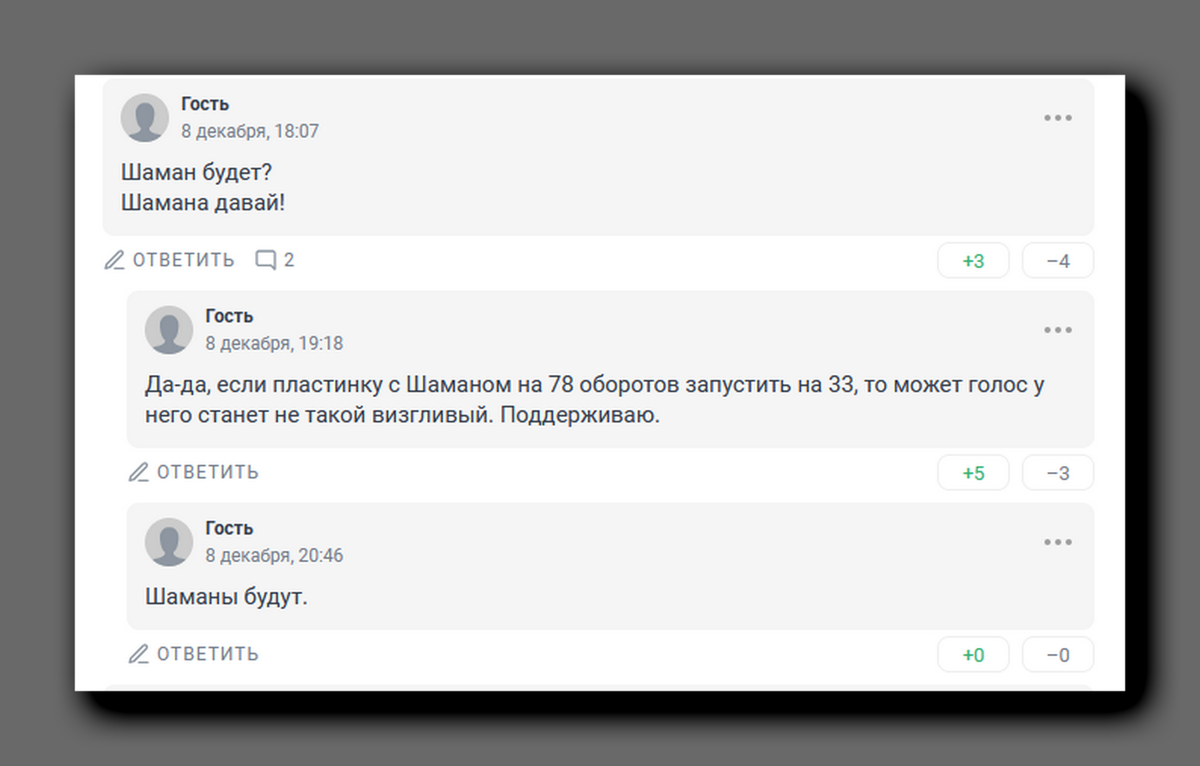
Task: Click the +0 vote counter on the last comment
Action: (973, 654)
